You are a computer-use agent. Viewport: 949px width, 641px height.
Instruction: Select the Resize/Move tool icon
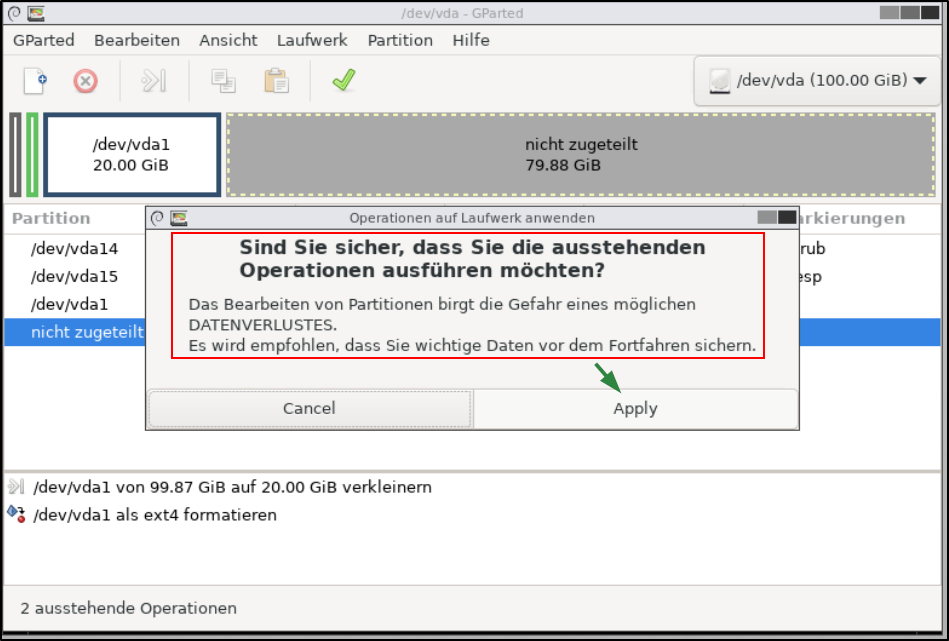point(152,80)
